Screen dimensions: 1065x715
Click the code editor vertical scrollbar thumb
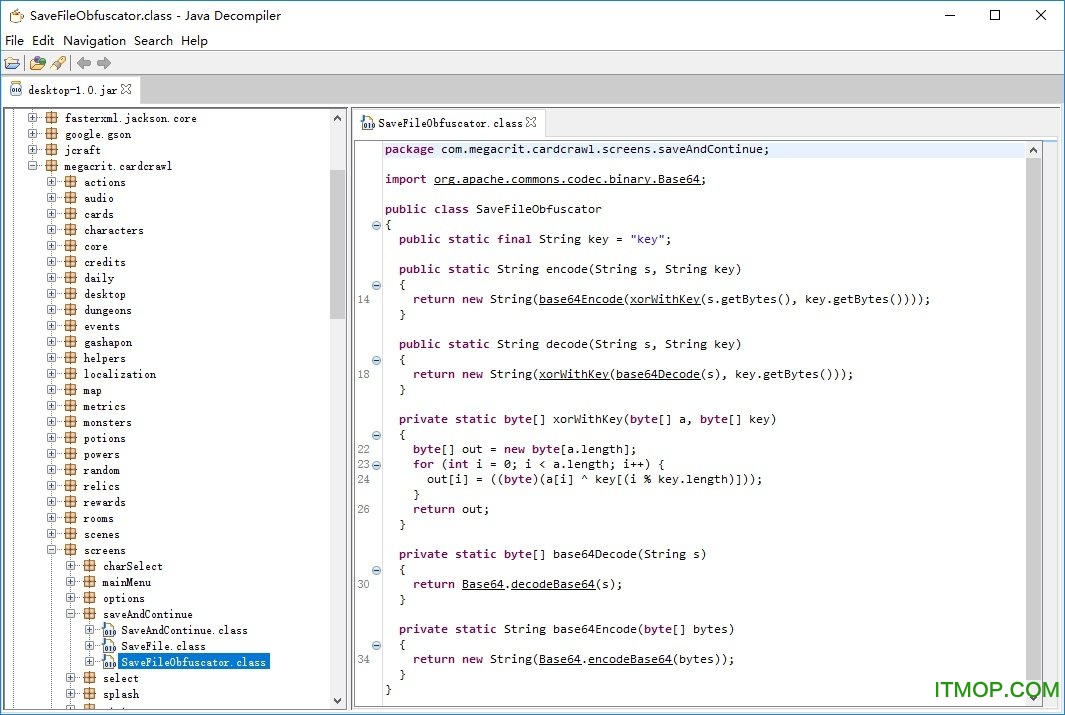(1033, 417)
